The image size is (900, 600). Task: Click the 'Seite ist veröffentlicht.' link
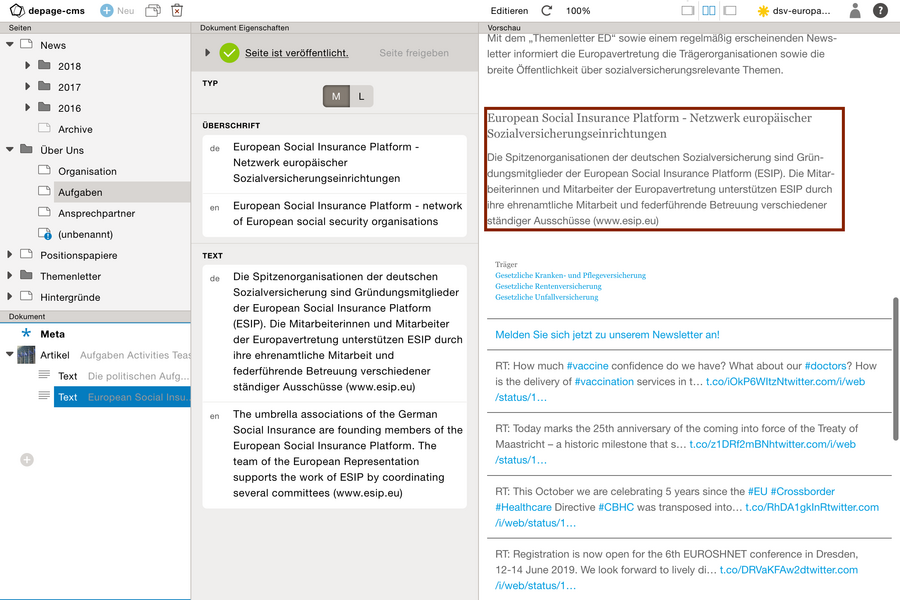297,53
